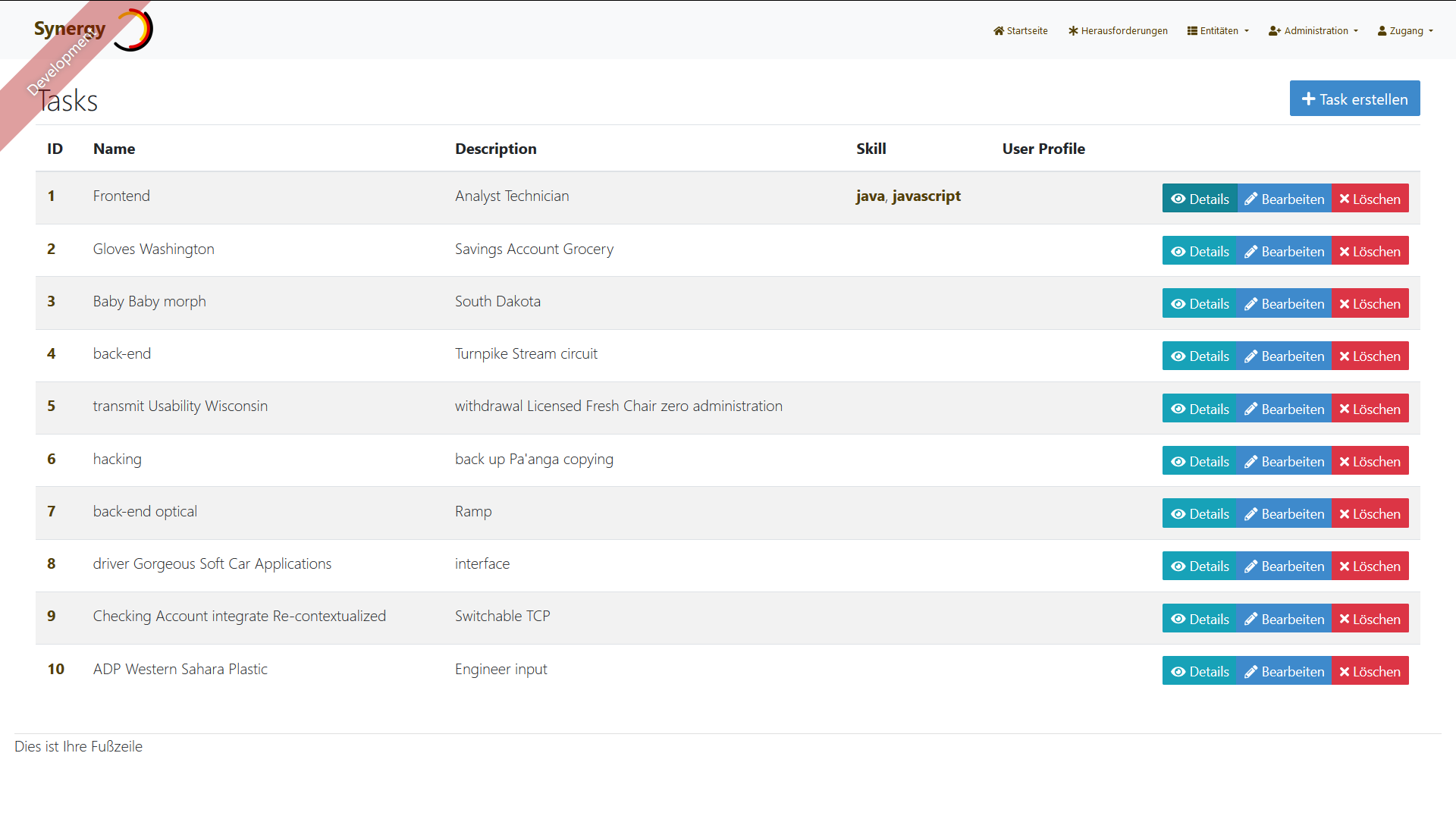Click the X icon for hacking task
This screenshot has width=1456, height=819.
point(1344,462)
